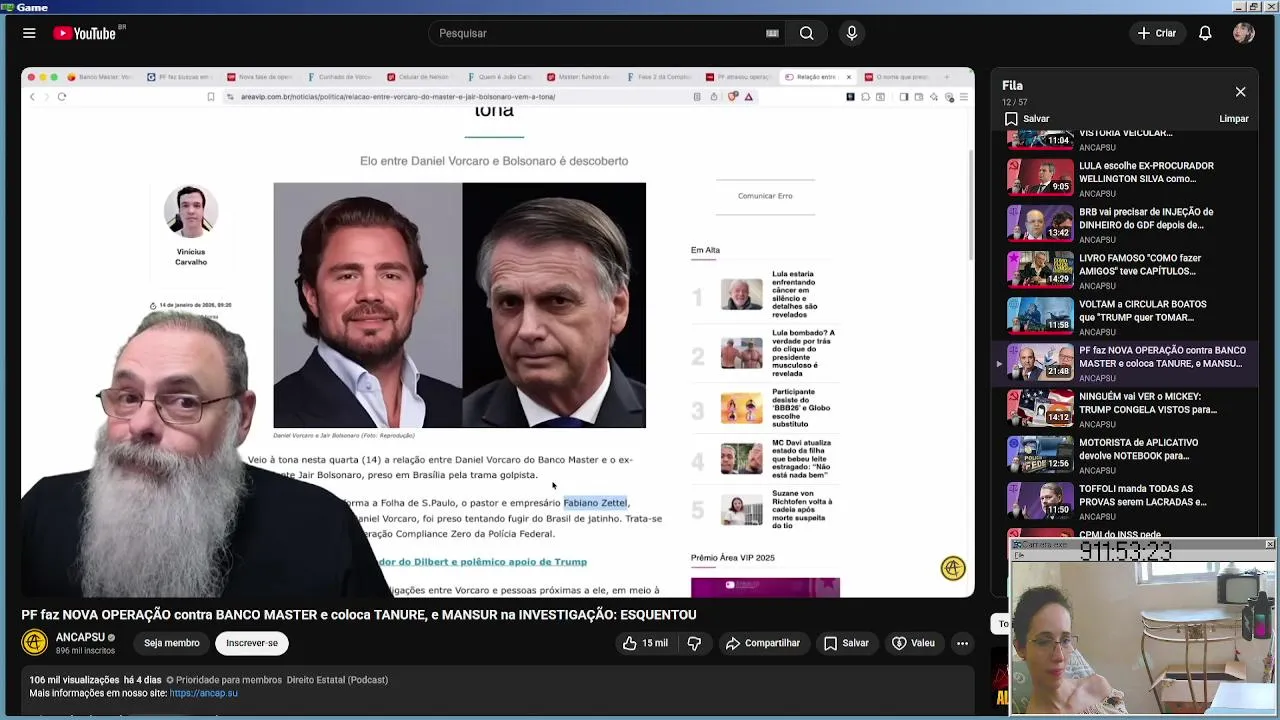Open ANCAPSU channel name link

[80, 637]
